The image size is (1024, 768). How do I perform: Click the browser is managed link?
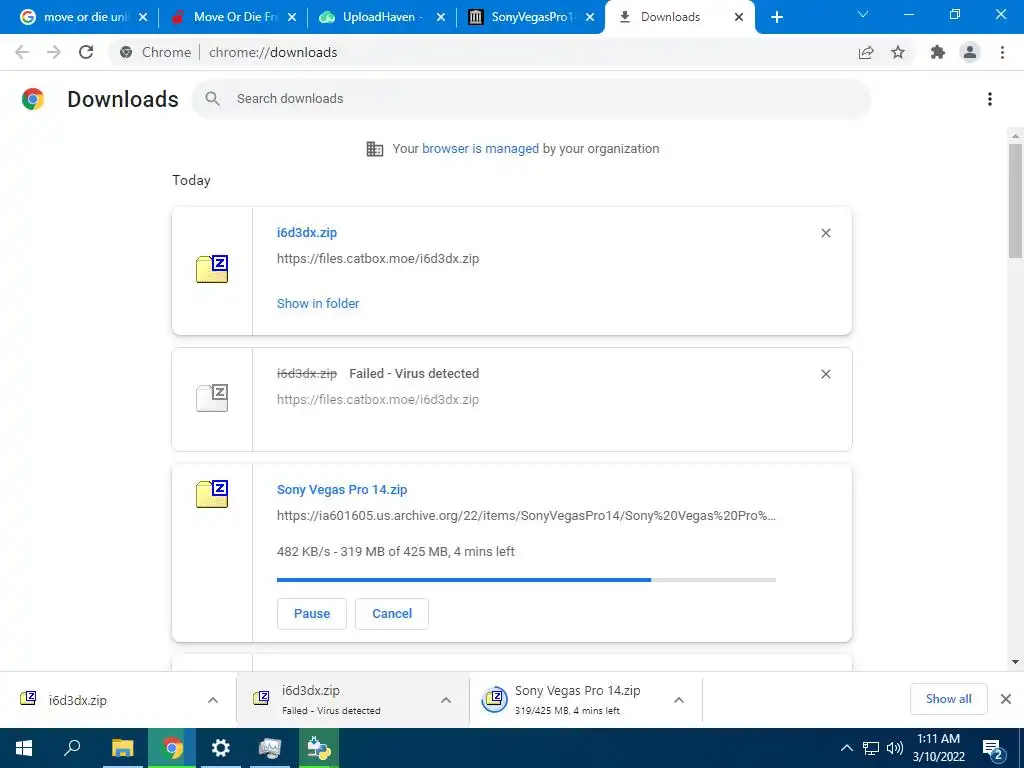[x=480, y=149]
